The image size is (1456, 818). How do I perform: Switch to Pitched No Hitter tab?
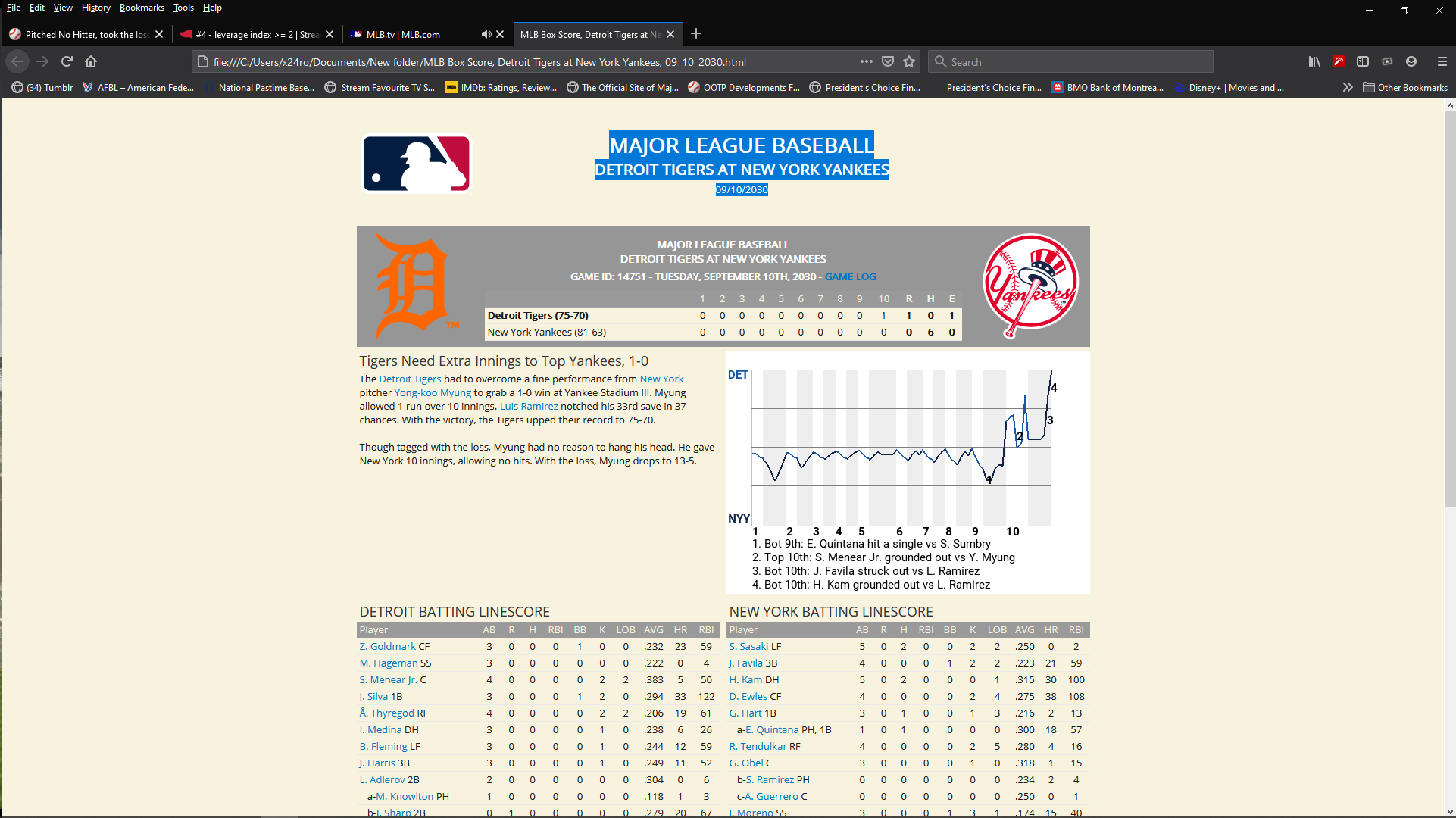click(x=83, y=34)
